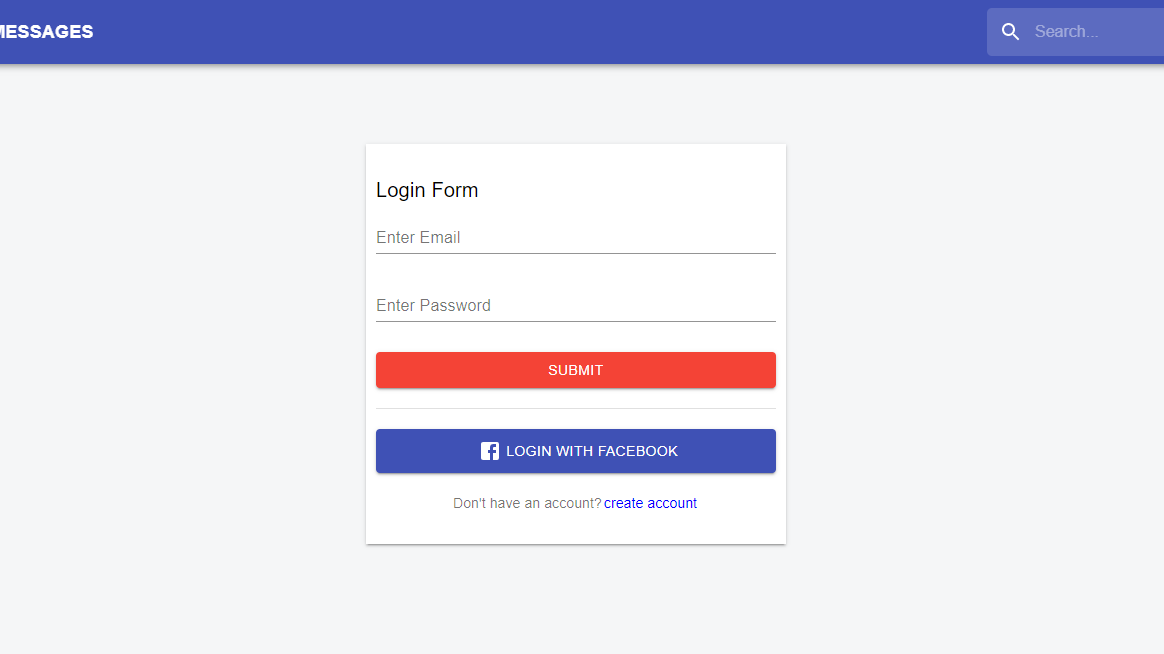This screenshot has height=654, width=1164.
Task: Open the create account link
Action: (650, 503)
